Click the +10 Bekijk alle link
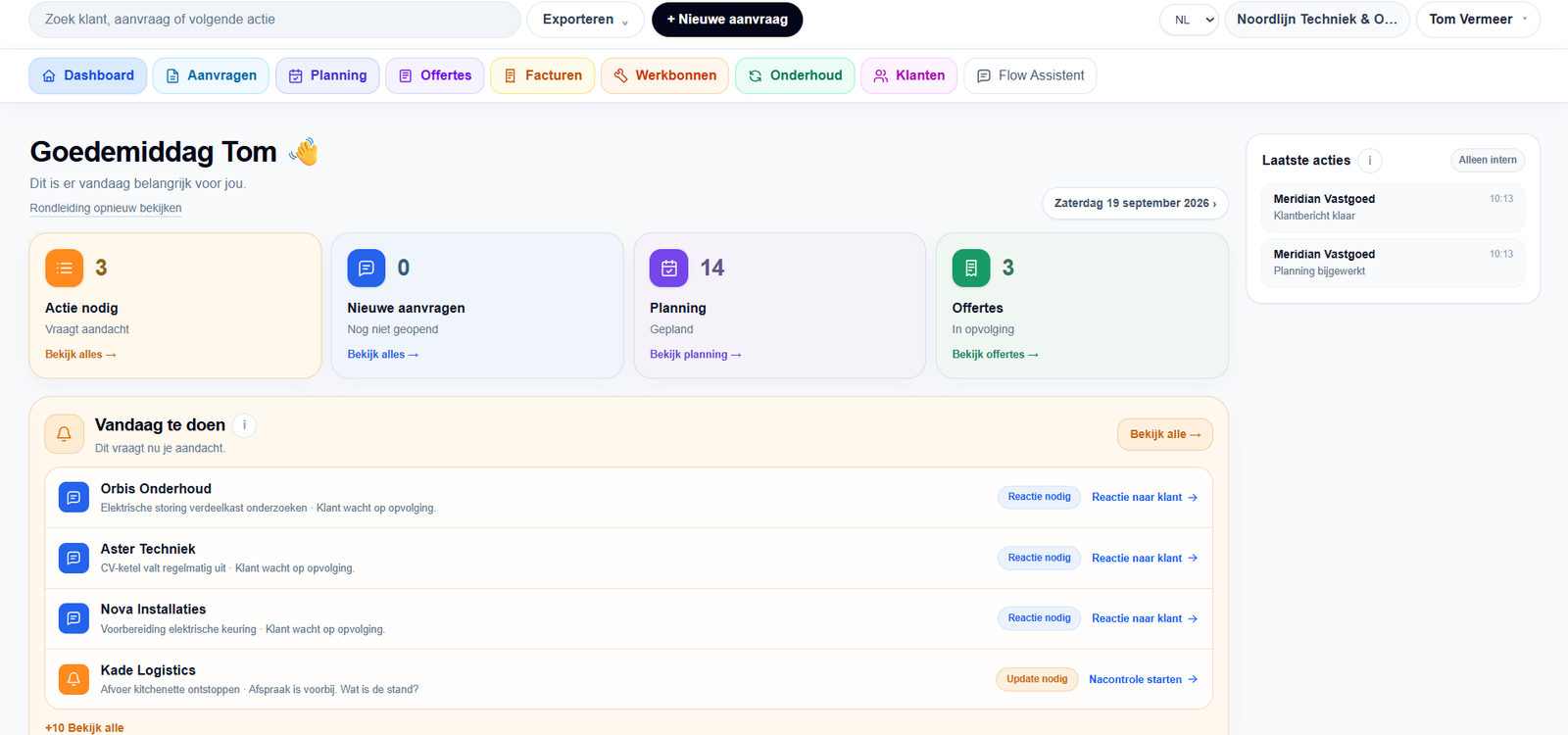The image size is (1568, 735). click(84, 728)
